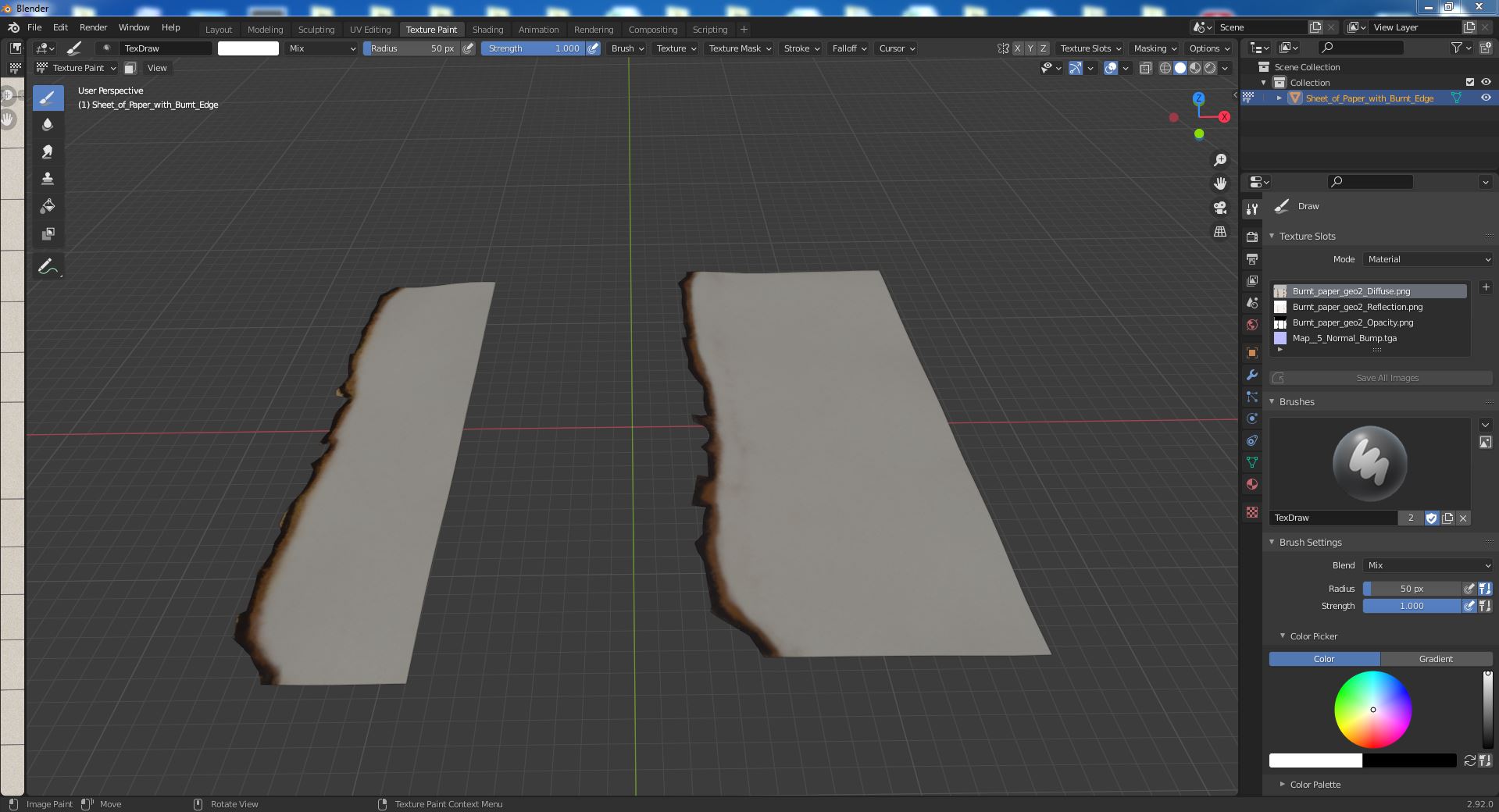The image size is (1499, 812).
Task: Select the Soften tool
Action: click(48, 125)
